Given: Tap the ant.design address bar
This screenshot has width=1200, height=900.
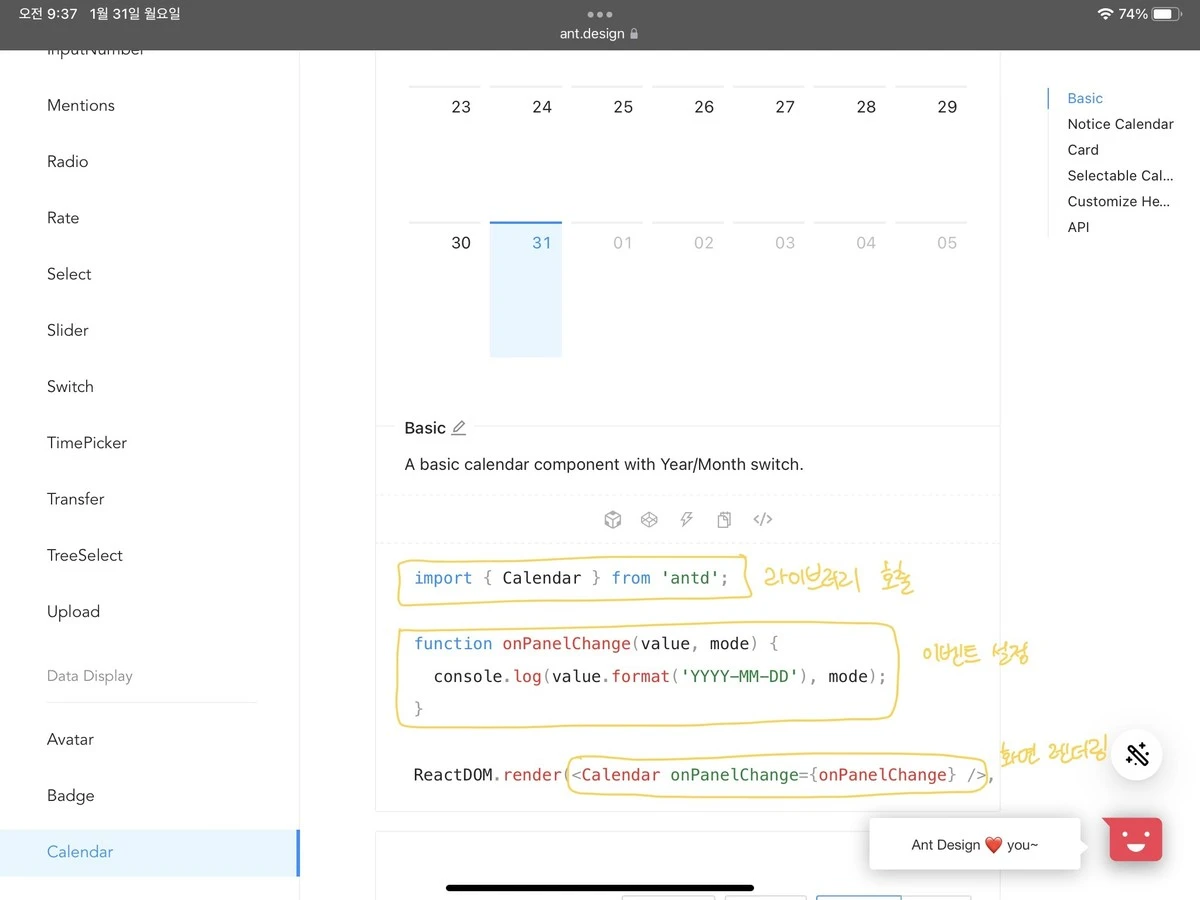Looking at the screenshot, I should (599, 34).
